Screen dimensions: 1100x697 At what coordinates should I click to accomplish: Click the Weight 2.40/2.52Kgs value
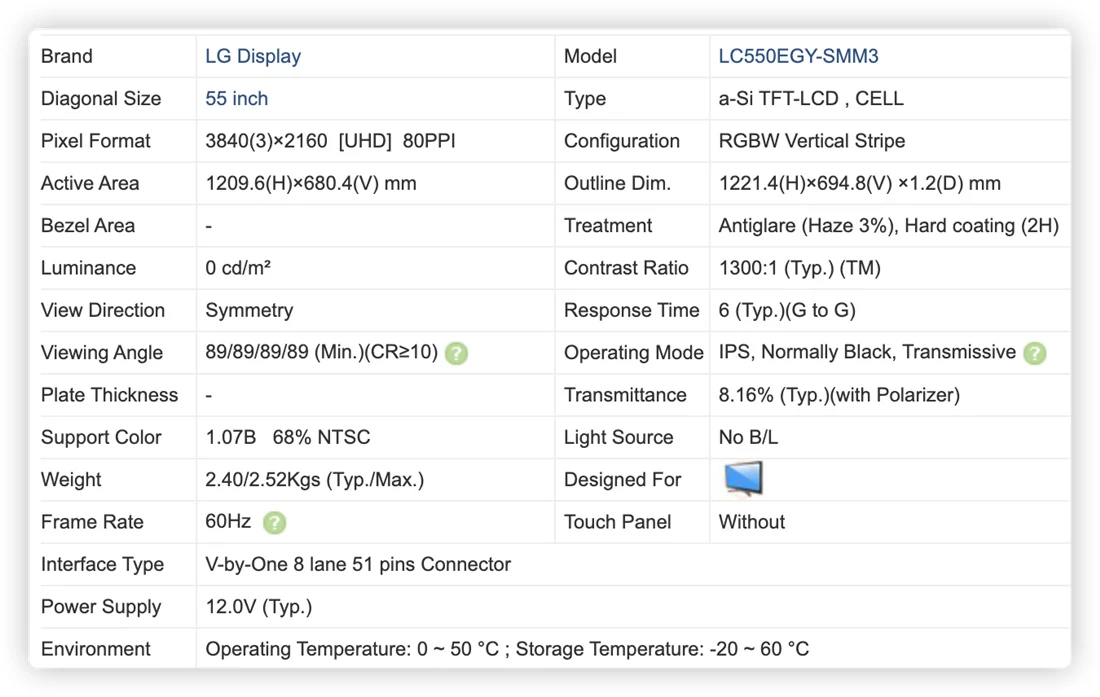pyautogui.click(x=314, y=480)
